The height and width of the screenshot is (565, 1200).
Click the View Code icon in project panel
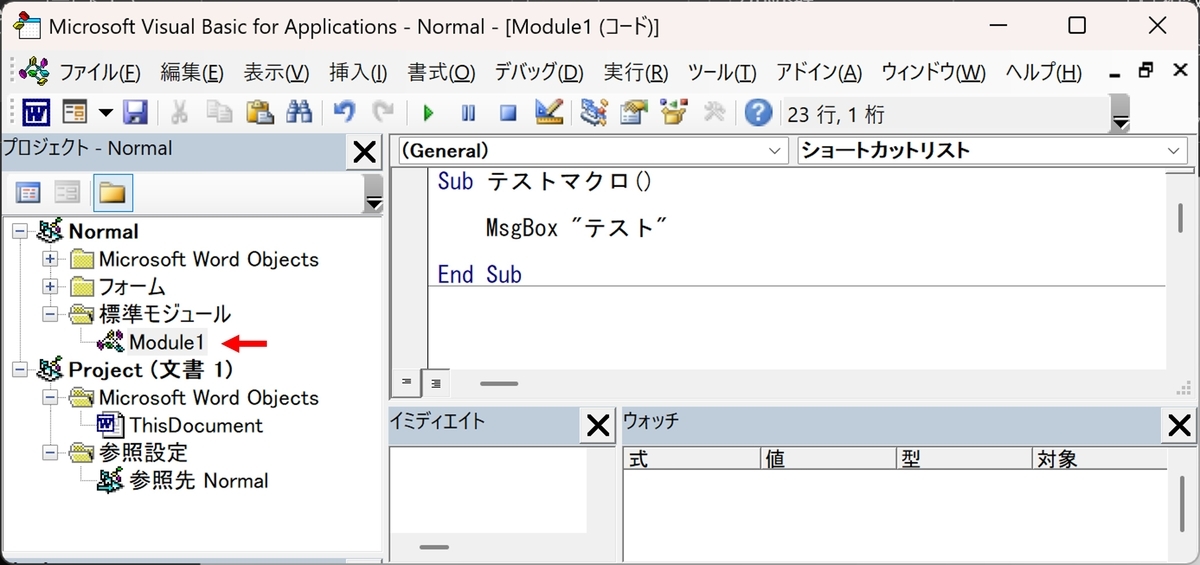click(30, 192)
